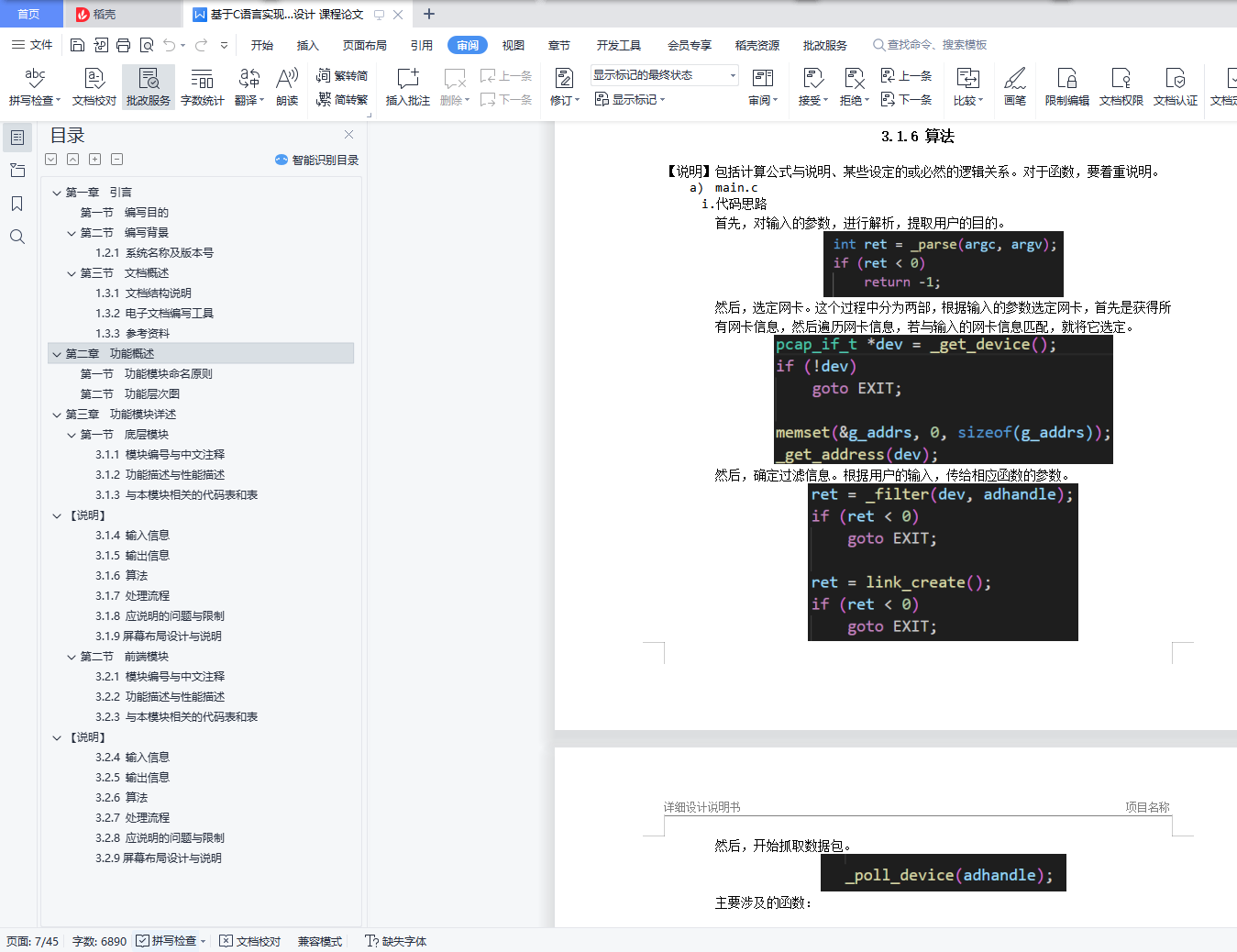This screenshot has width=1237, height=952.
Task: Collapse the 第三章 功能模块详述 outline node
Action: point(57,415)
